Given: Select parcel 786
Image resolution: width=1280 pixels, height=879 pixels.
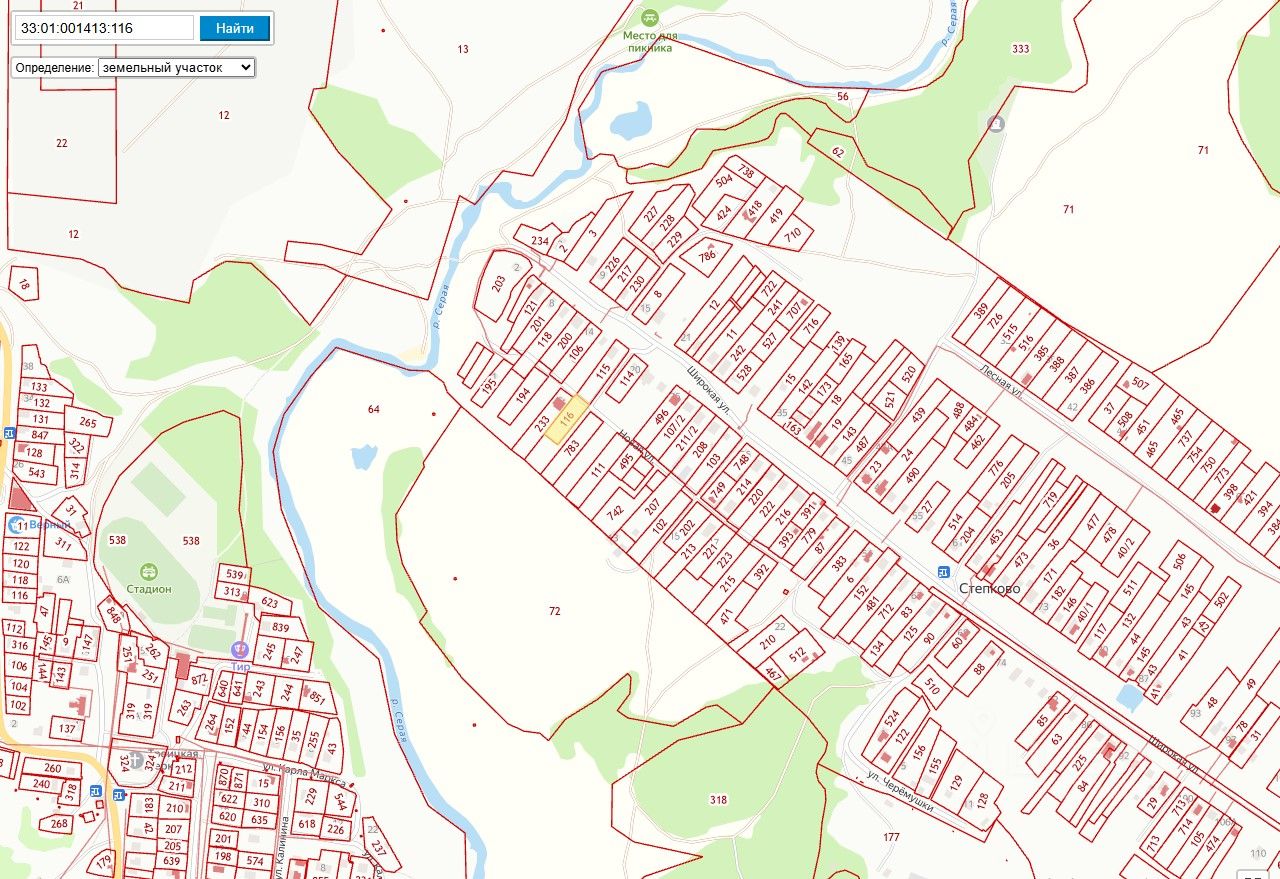Looking at the screenshot, I should tap(708, 255).
